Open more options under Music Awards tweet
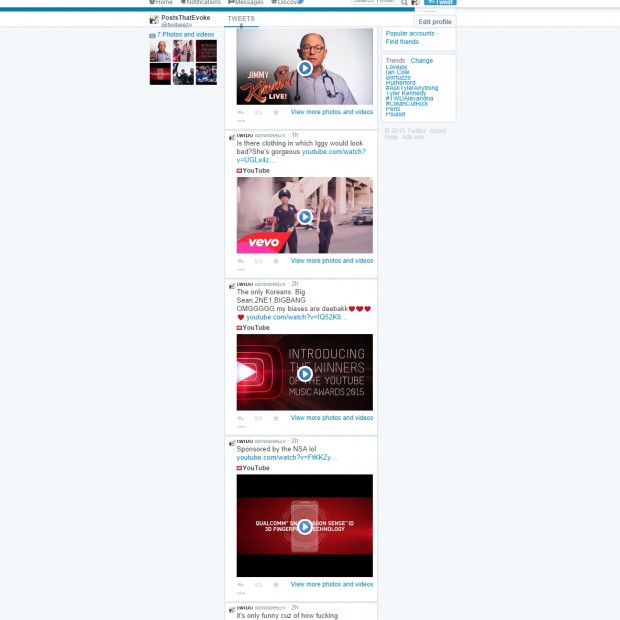The image size is (620, 620). click(x=240, y=427)
